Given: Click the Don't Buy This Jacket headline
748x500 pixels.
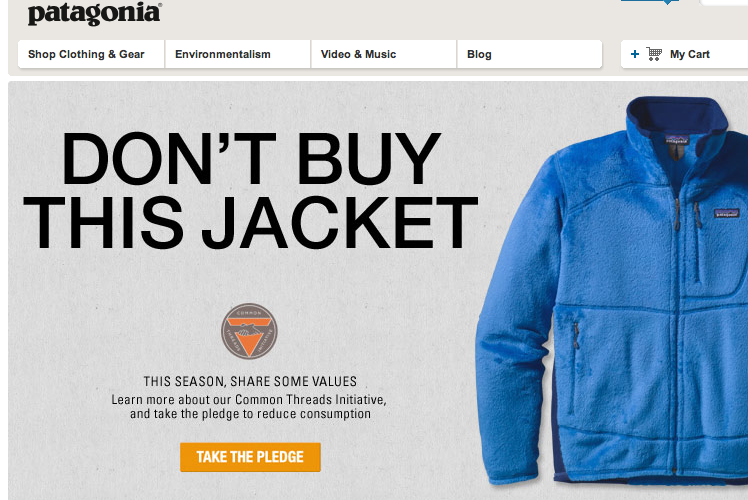Looking at the screenshot, I should (x=250, y=190).
